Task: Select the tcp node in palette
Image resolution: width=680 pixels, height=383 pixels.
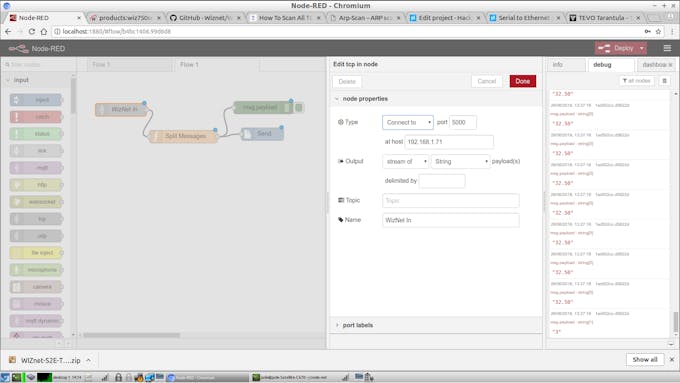Action: pos(36,219)
